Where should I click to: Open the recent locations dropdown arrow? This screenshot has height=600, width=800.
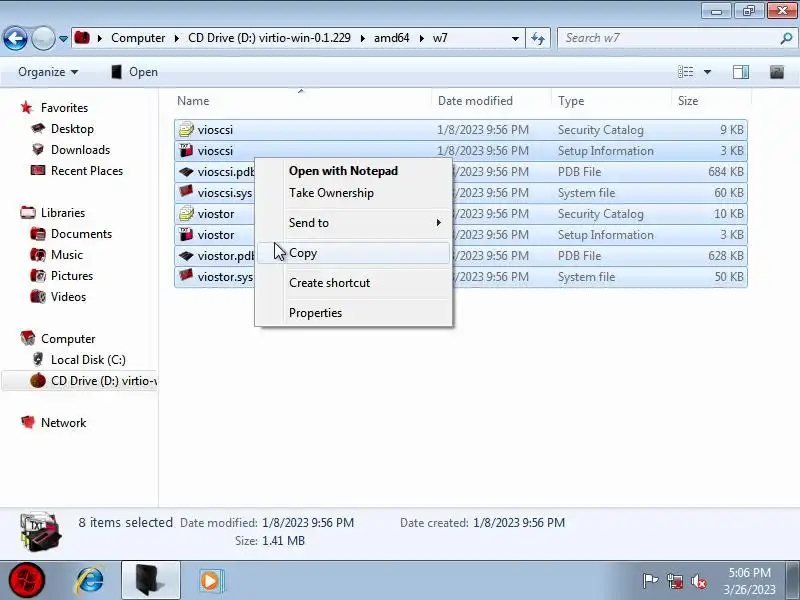click(63, 39)
